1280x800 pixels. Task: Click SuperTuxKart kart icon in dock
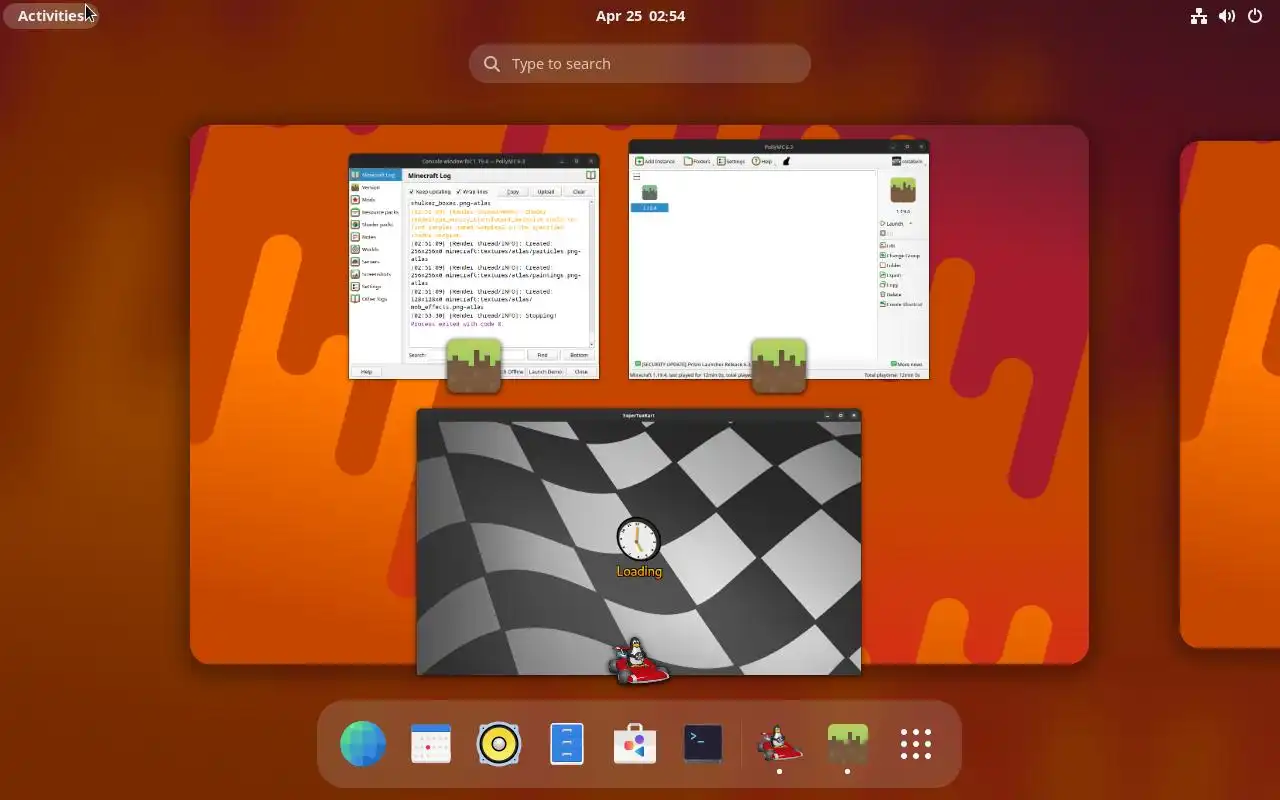pyautogui.click(x=779, y=744)
